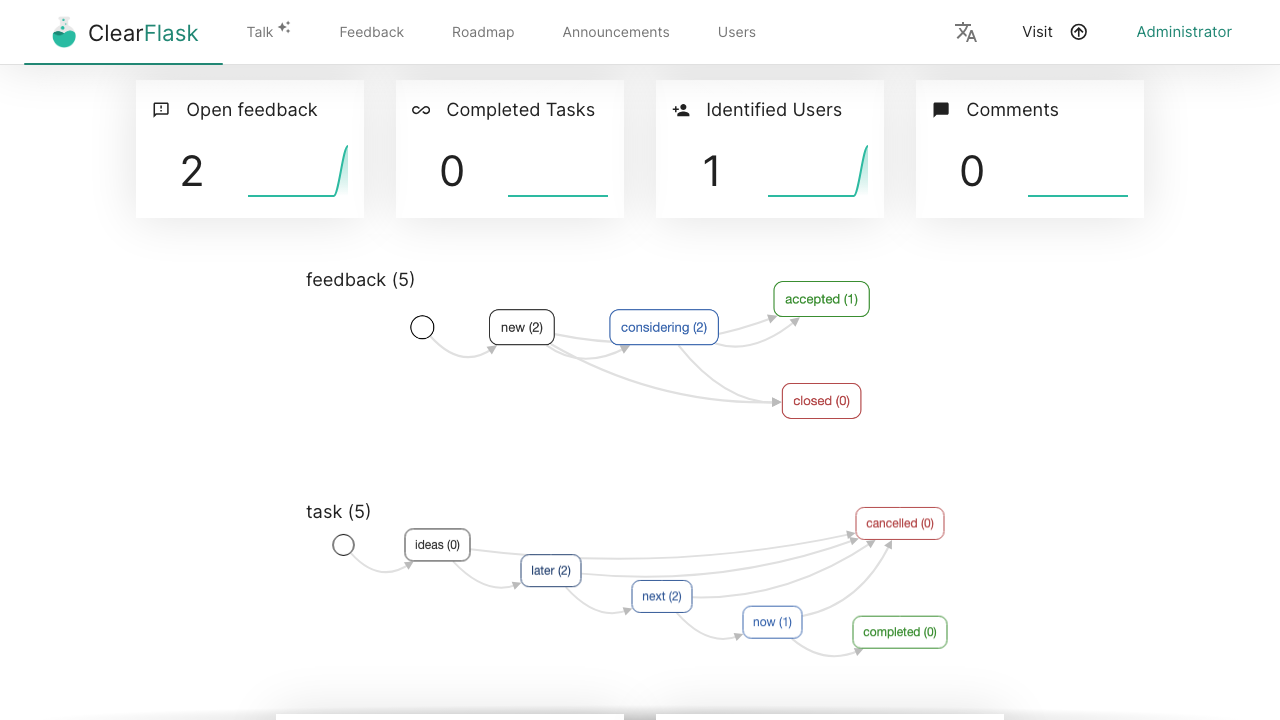The image size is (1280, 720).
Task: Click the sparkle icon next to Talk
Action: point(284,27)
